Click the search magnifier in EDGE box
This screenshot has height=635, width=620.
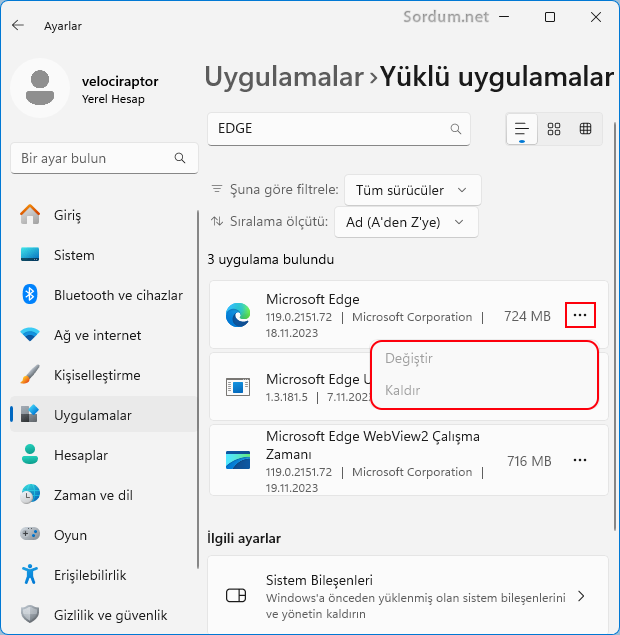click(456, 129)
